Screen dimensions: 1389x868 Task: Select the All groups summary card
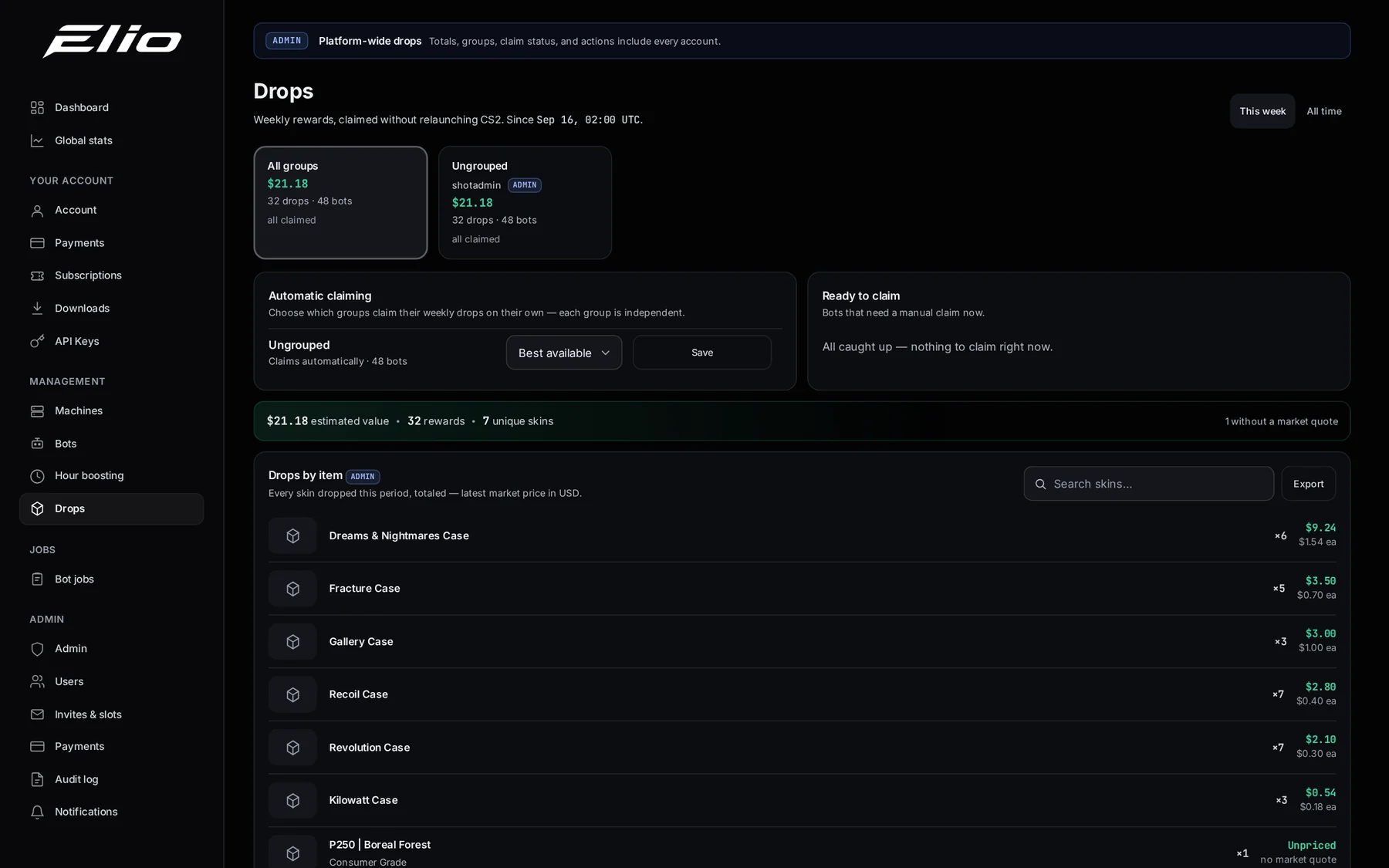(340, 203)
